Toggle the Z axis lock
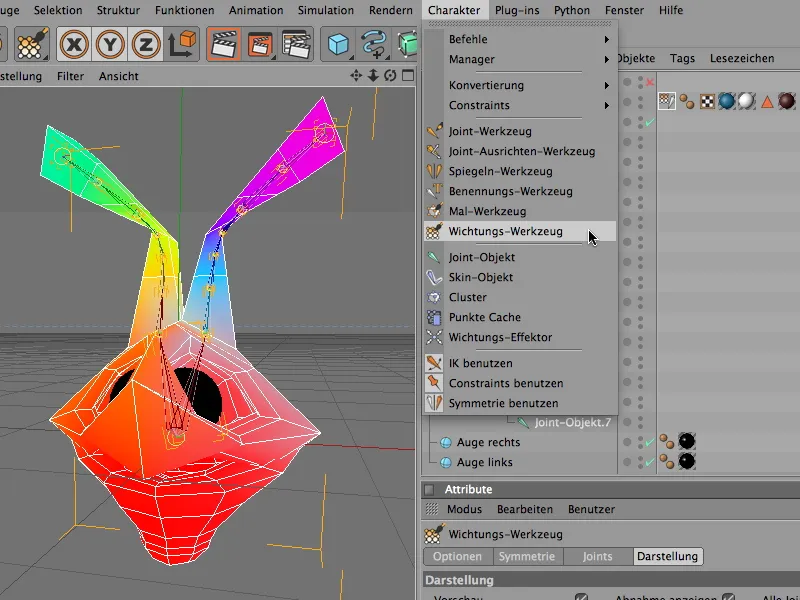Viewport: 800px width, 600px height. point(145,44)
